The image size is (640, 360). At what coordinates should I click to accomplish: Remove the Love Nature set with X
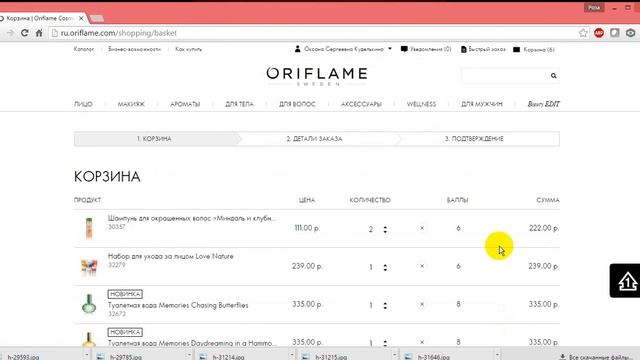[422, 266]
